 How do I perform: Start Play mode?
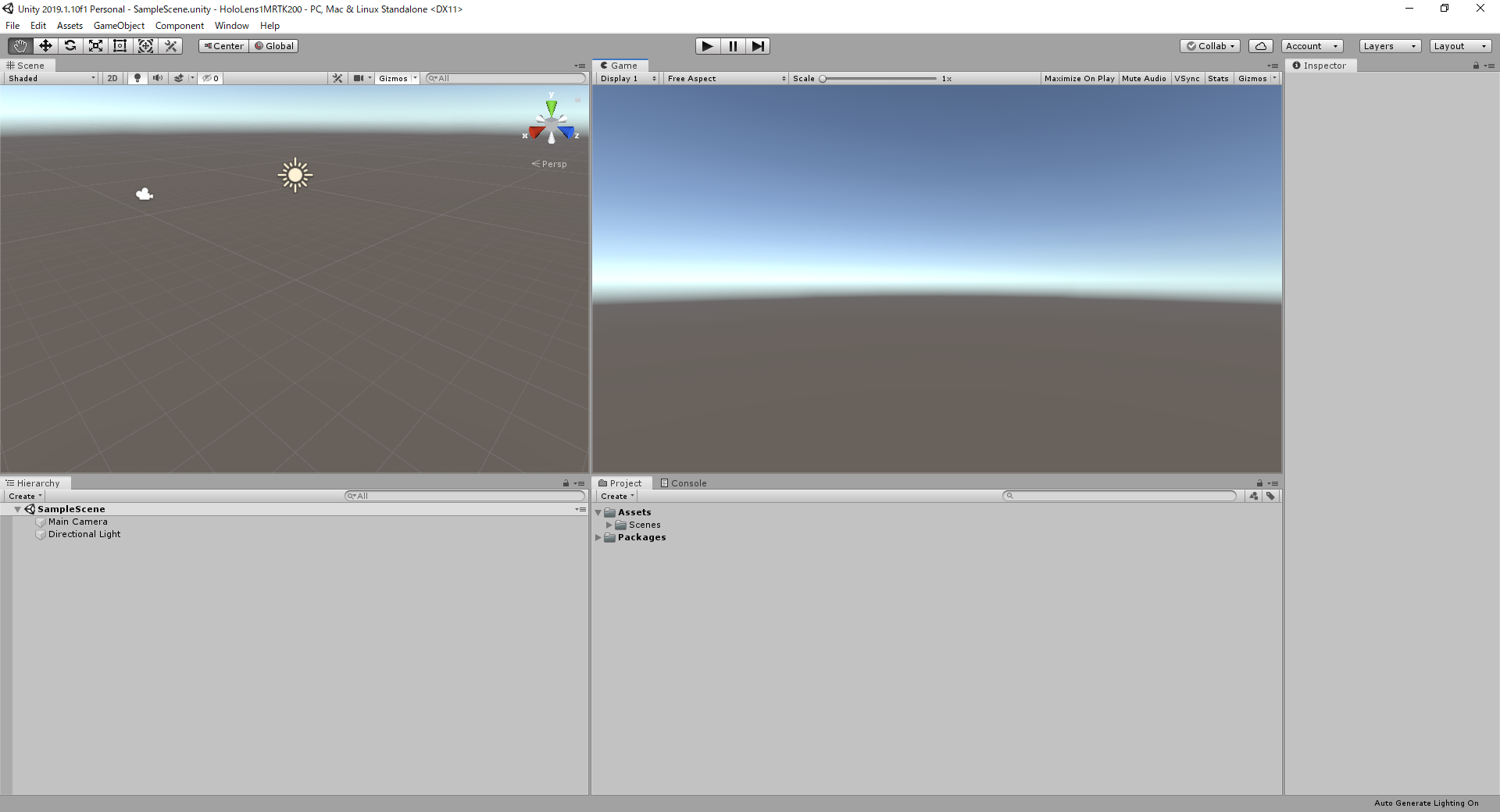(x=708, y=46)
